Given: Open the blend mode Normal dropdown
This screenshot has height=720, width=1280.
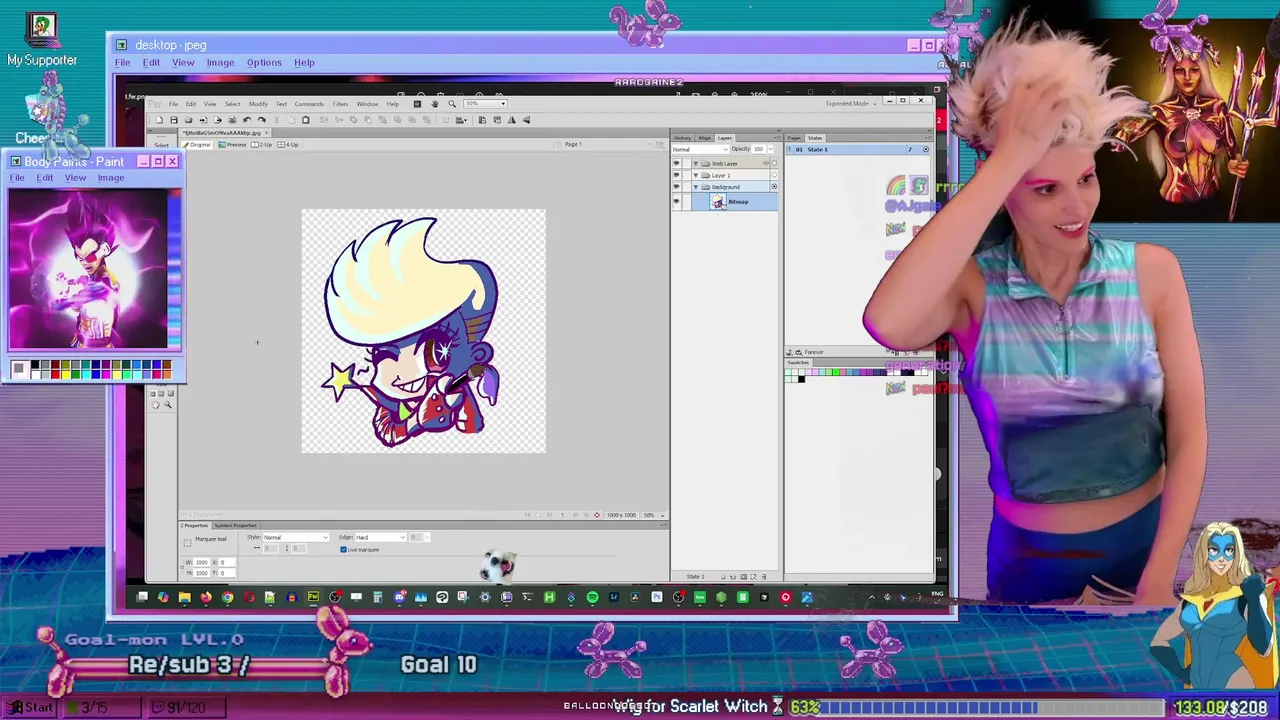Looking at the screenshot, I should 700,149.
